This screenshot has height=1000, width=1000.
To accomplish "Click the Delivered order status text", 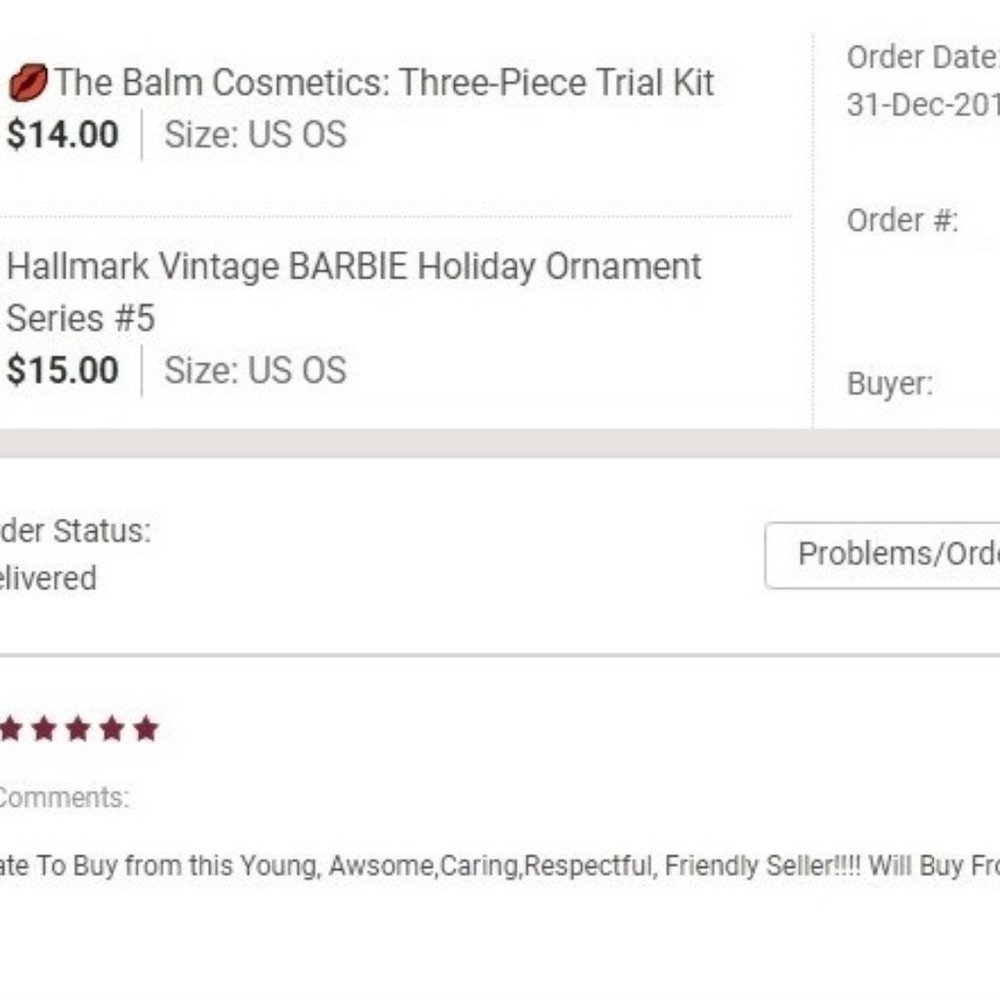I will pos(48,579).
